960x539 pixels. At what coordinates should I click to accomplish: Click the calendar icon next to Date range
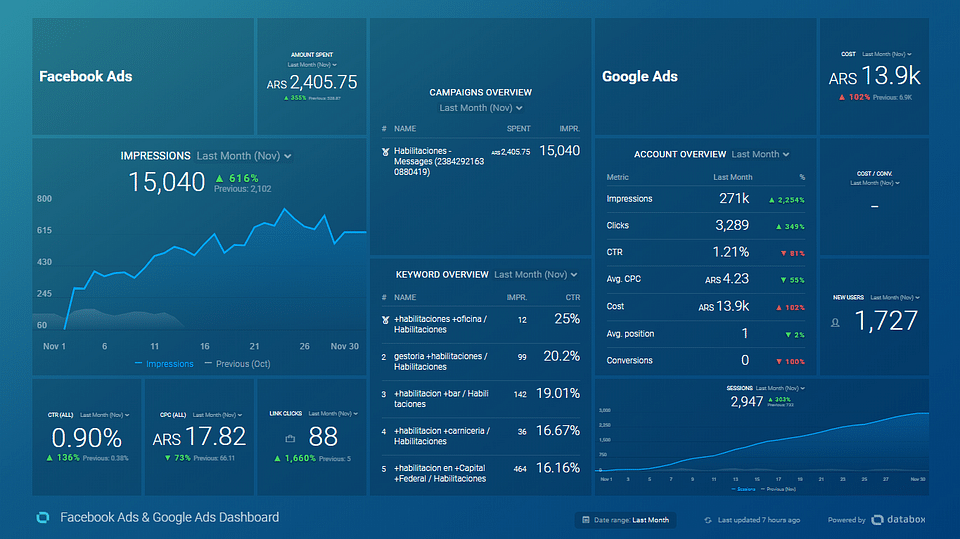coord(585,520)
